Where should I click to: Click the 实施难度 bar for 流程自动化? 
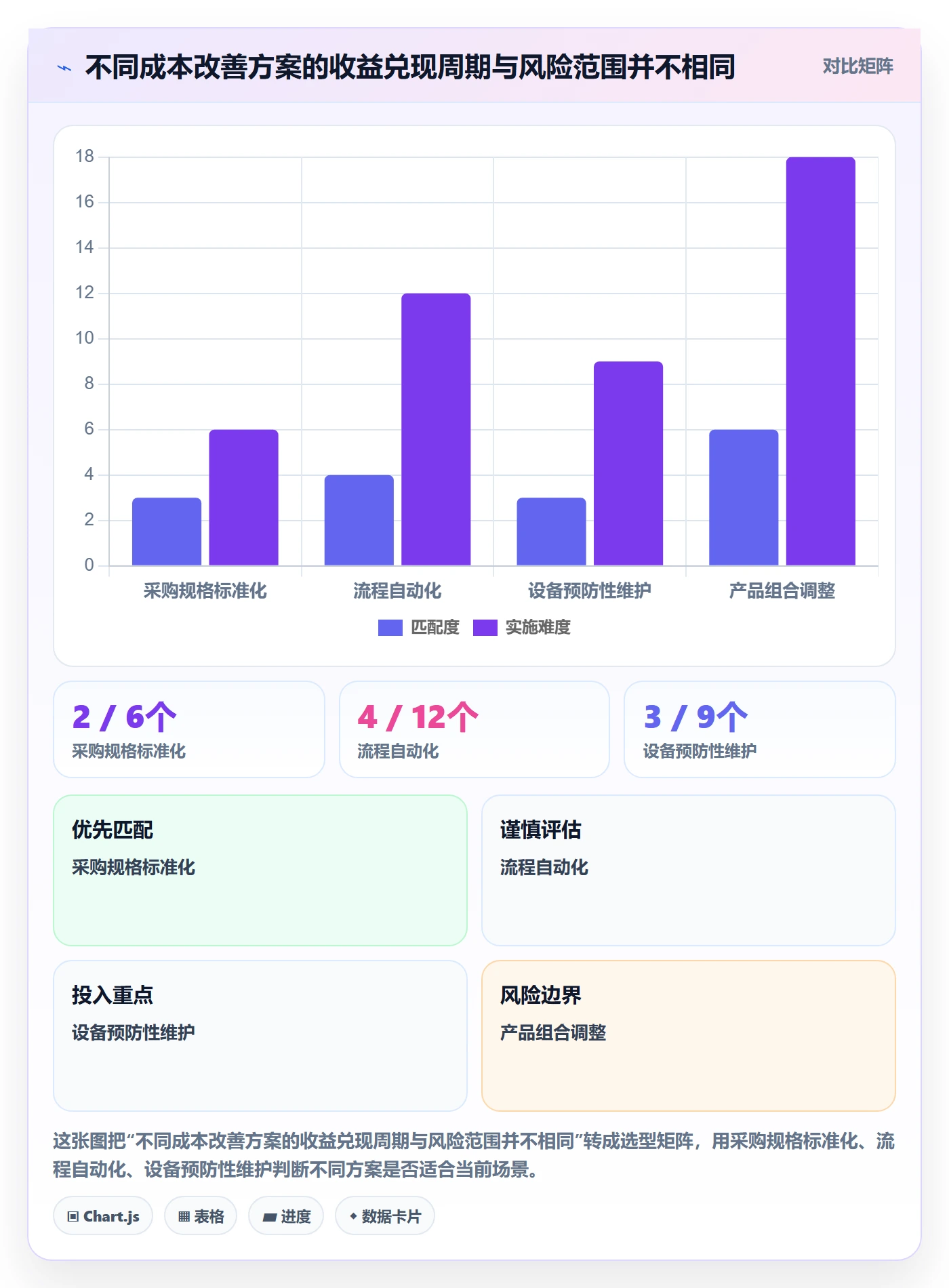pos(436,429)
